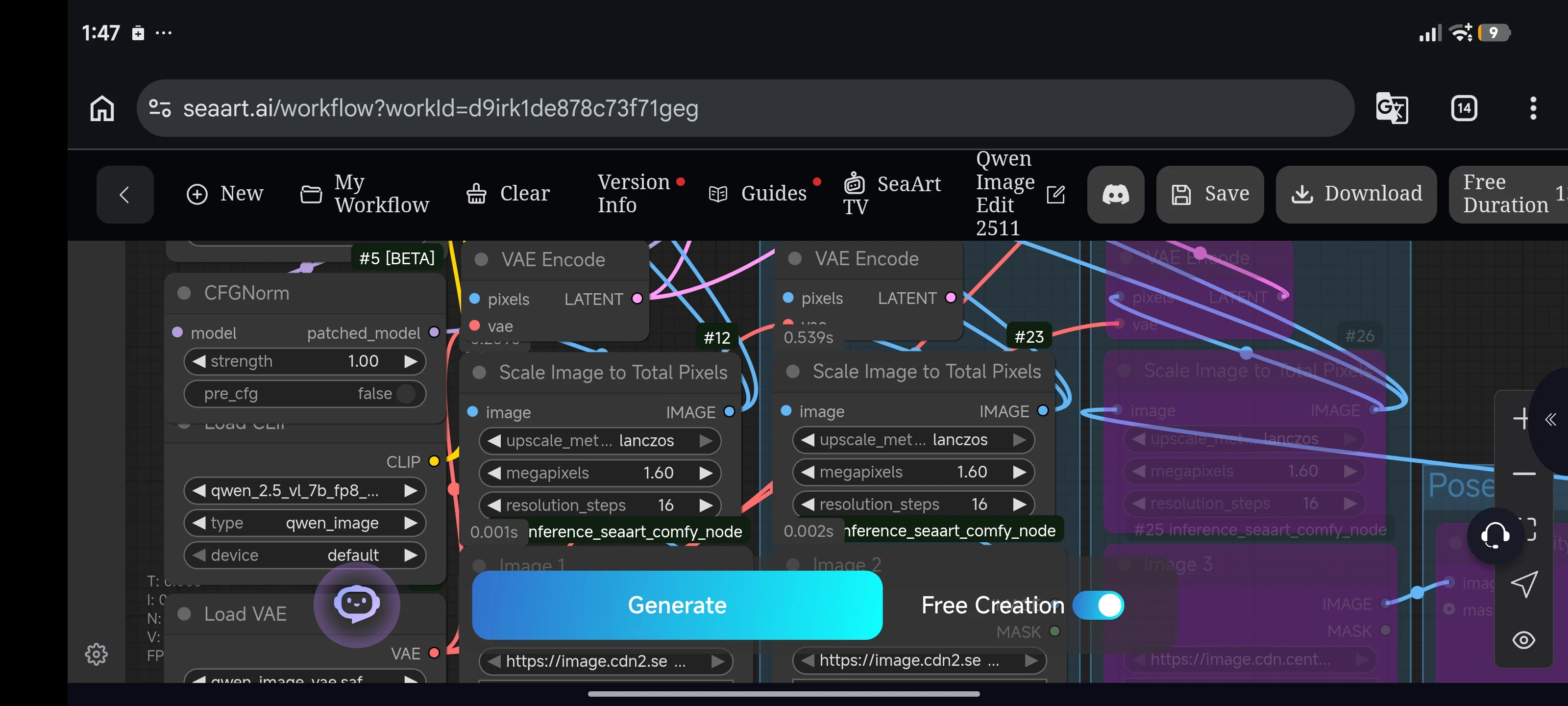Toggle the eye visibility icon

1523,640
